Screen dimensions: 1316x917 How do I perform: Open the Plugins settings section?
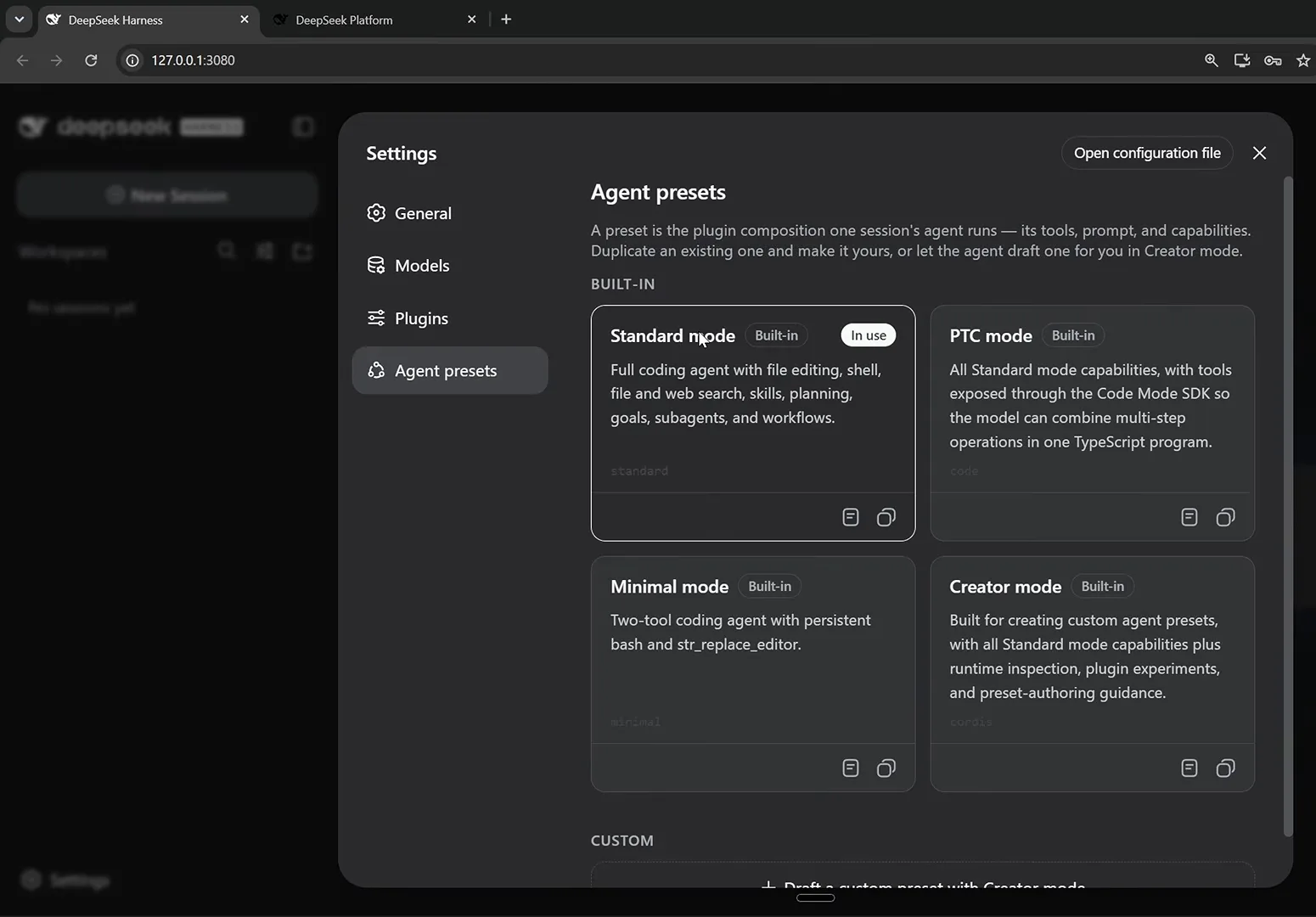(450, 318)
